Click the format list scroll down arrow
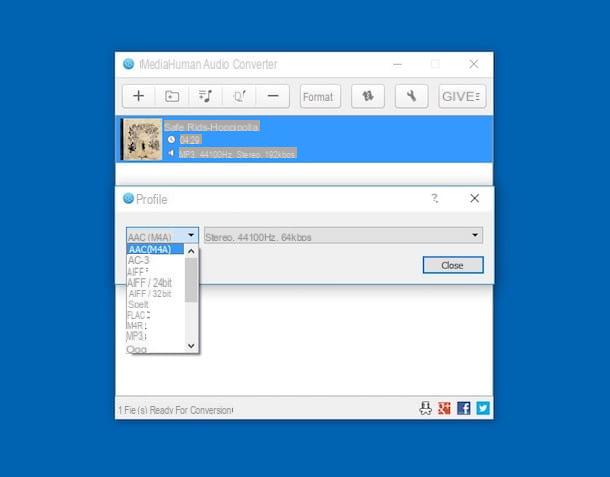The width and height of the screenshot is (610, 477). coord(191,346)
